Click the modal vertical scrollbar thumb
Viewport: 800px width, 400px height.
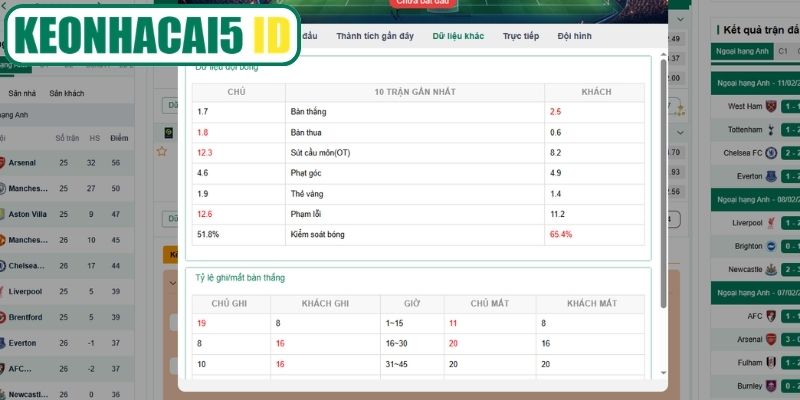[x=663, y=184]
